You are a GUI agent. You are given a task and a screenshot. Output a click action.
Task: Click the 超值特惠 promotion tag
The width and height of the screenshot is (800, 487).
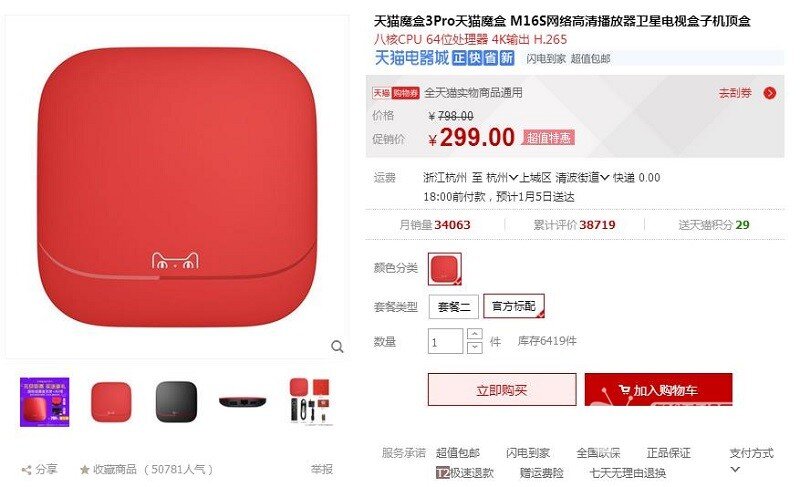548,137
